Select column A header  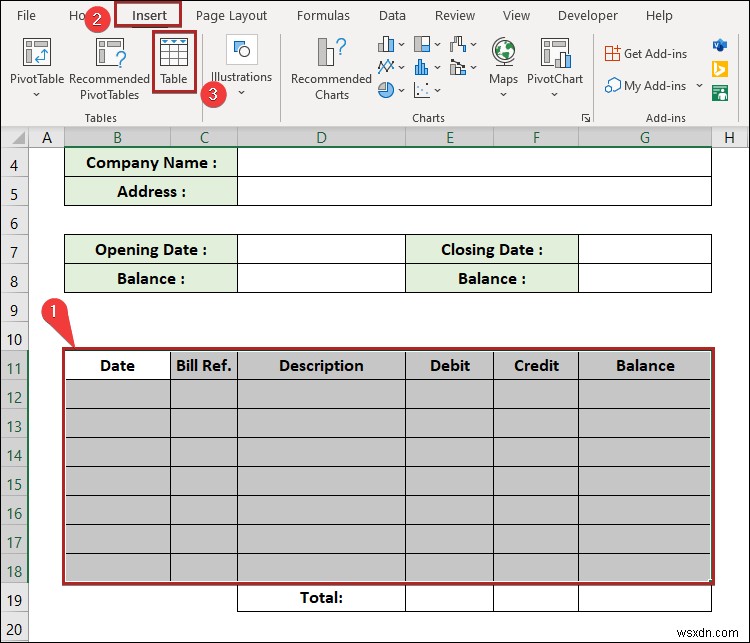click(47, 138)
